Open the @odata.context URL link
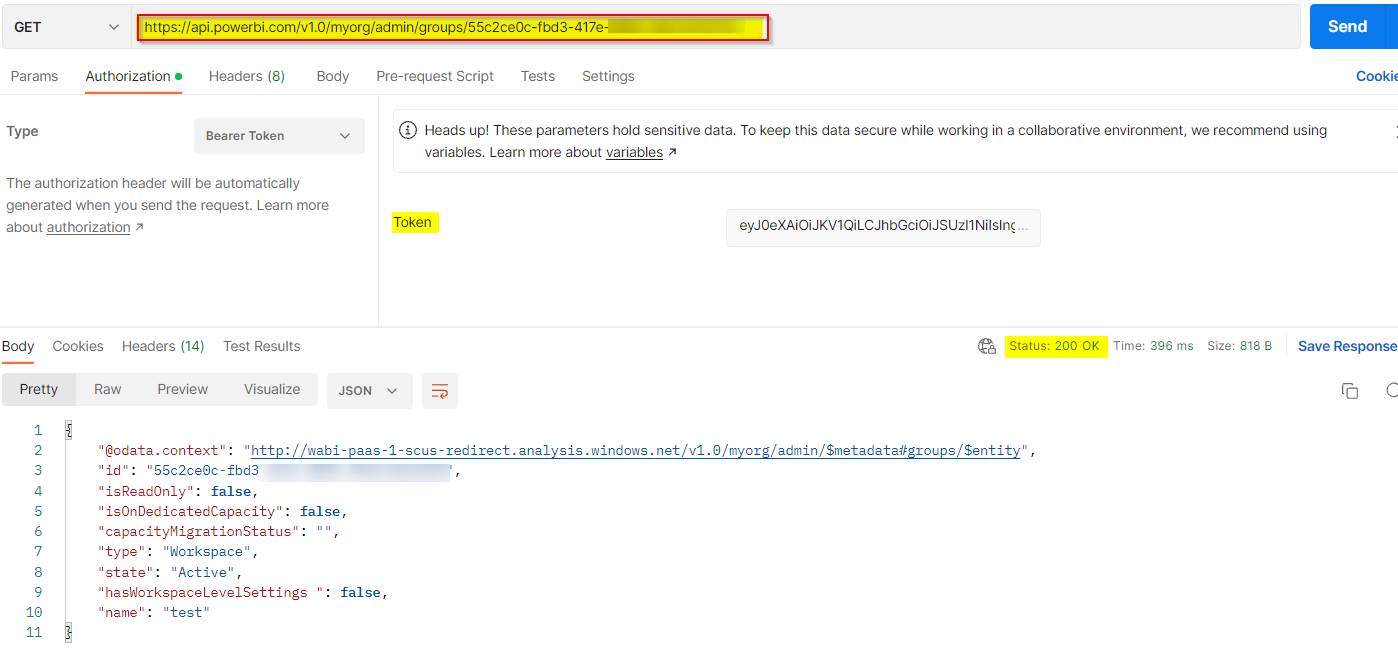This screenshot has width=1398, height=652. 636,451
